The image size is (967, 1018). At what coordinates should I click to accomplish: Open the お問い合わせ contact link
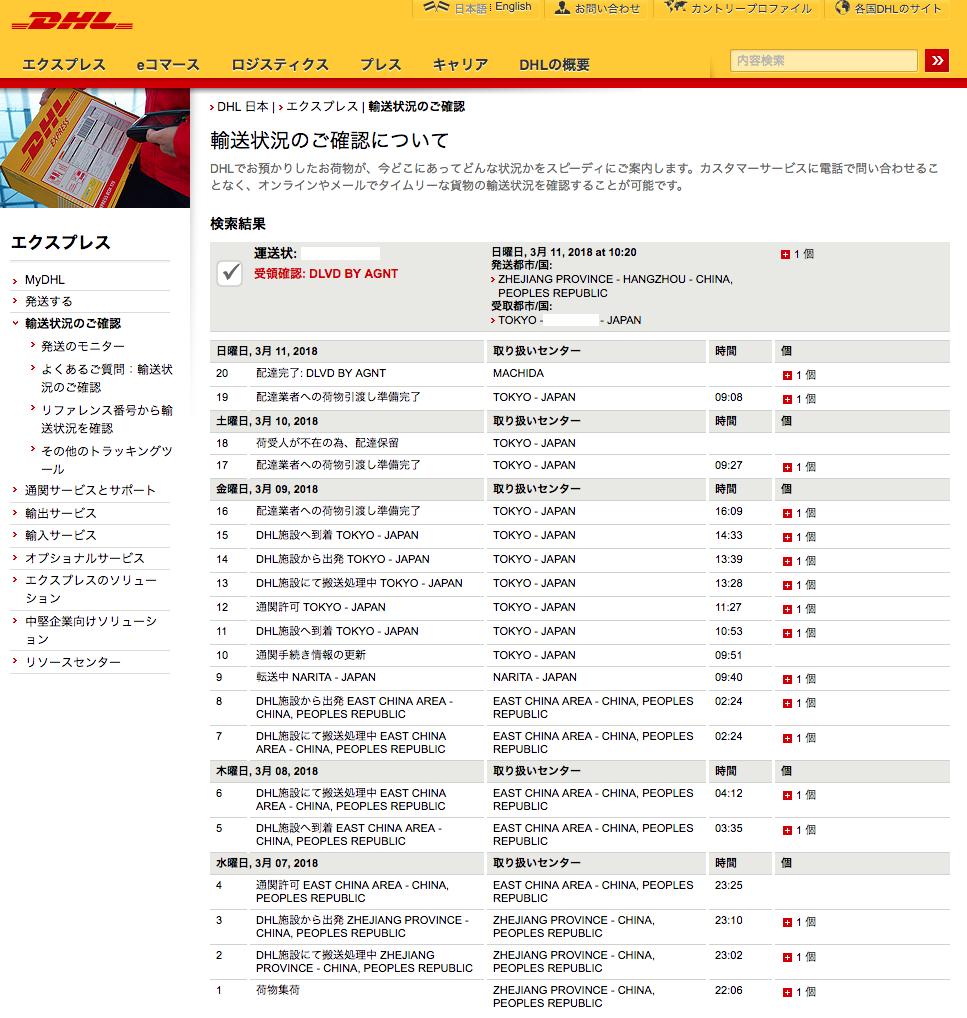607,8
